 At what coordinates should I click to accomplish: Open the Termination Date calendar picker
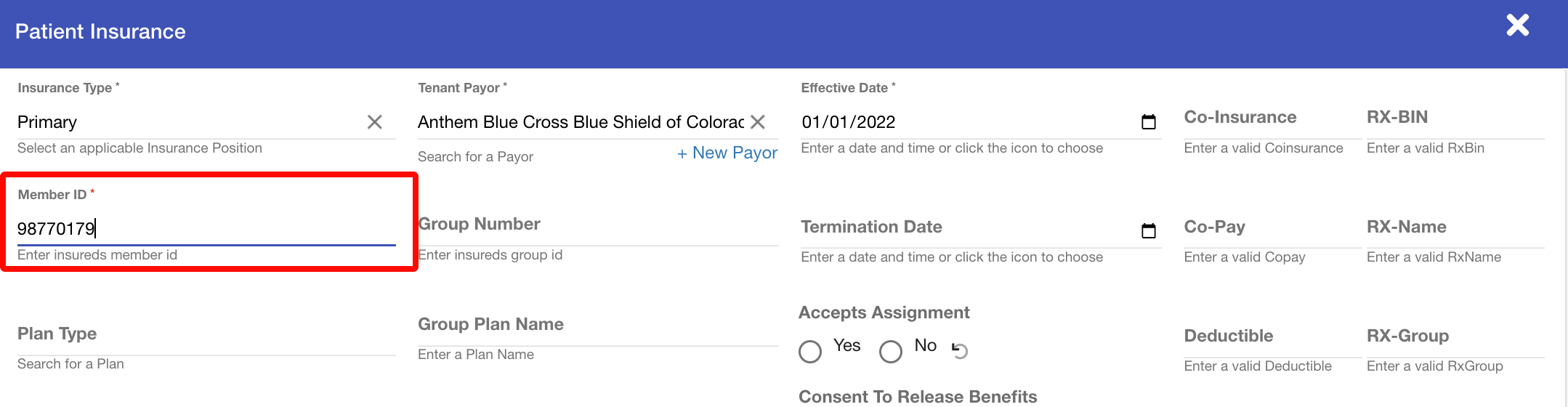1148,231
